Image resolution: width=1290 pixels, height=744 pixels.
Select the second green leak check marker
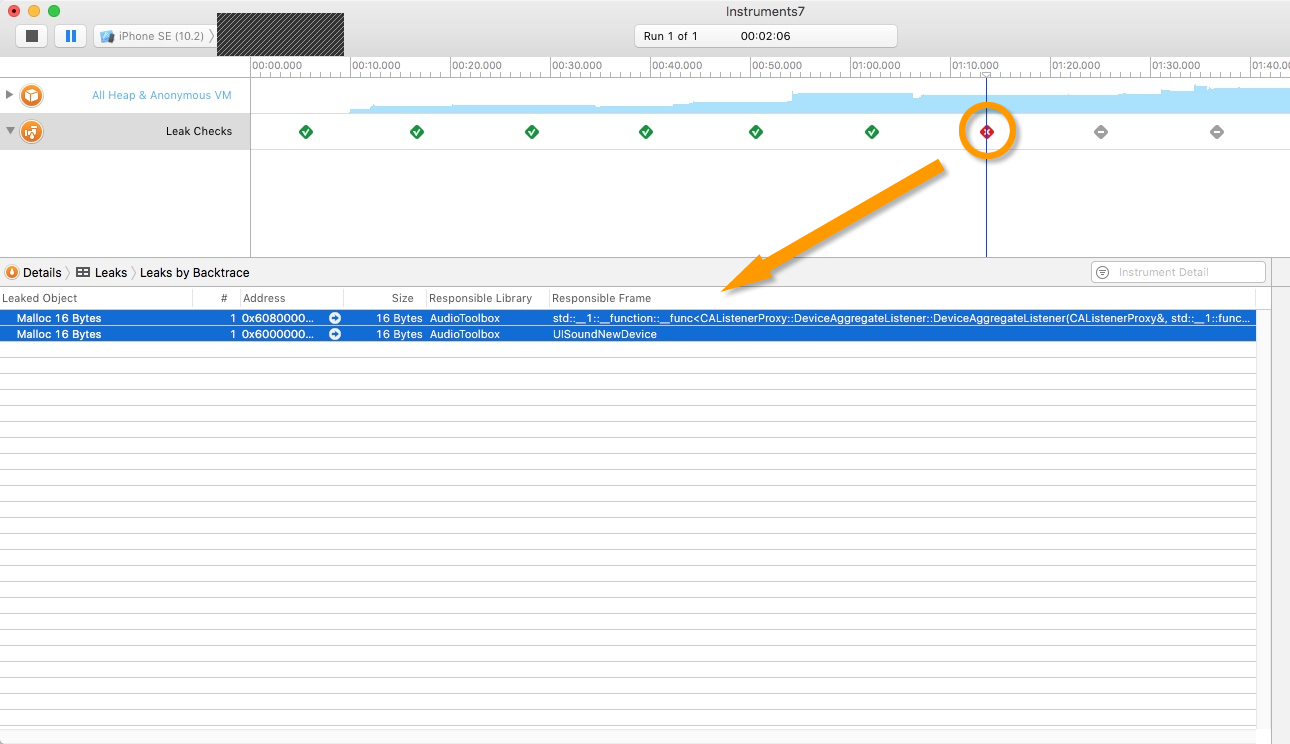coord(417,131)
